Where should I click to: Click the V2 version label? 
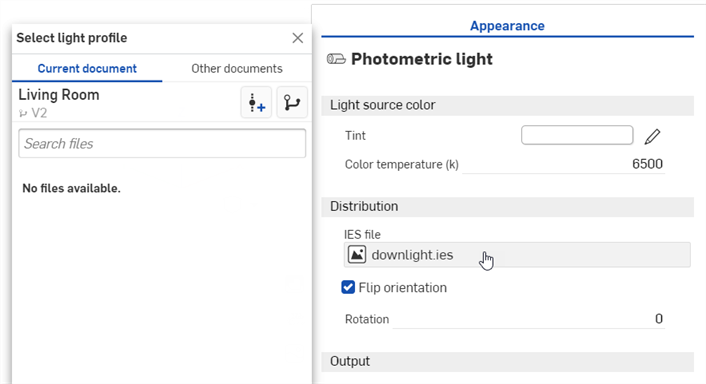[x=39, y=113]
